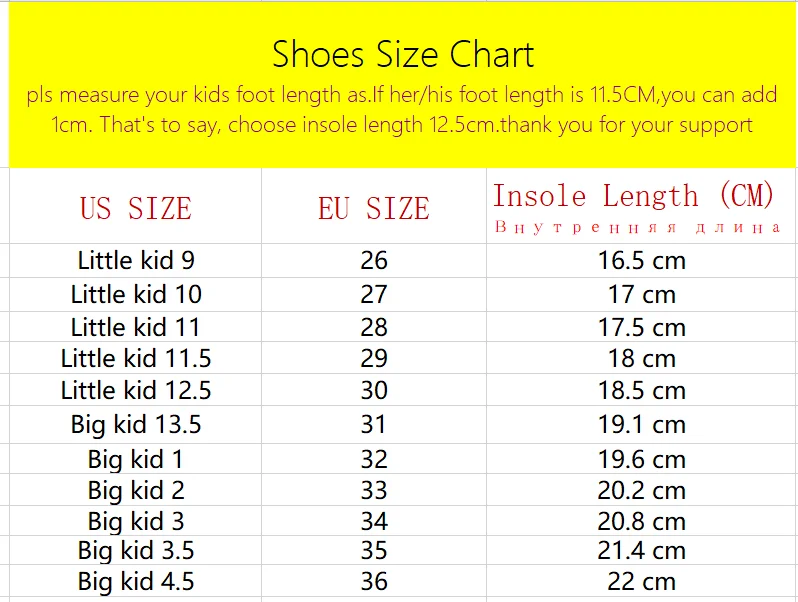Click the "19.1 cm" insole cell
This screenshot has width=798, height=602.
coord(641,424)
